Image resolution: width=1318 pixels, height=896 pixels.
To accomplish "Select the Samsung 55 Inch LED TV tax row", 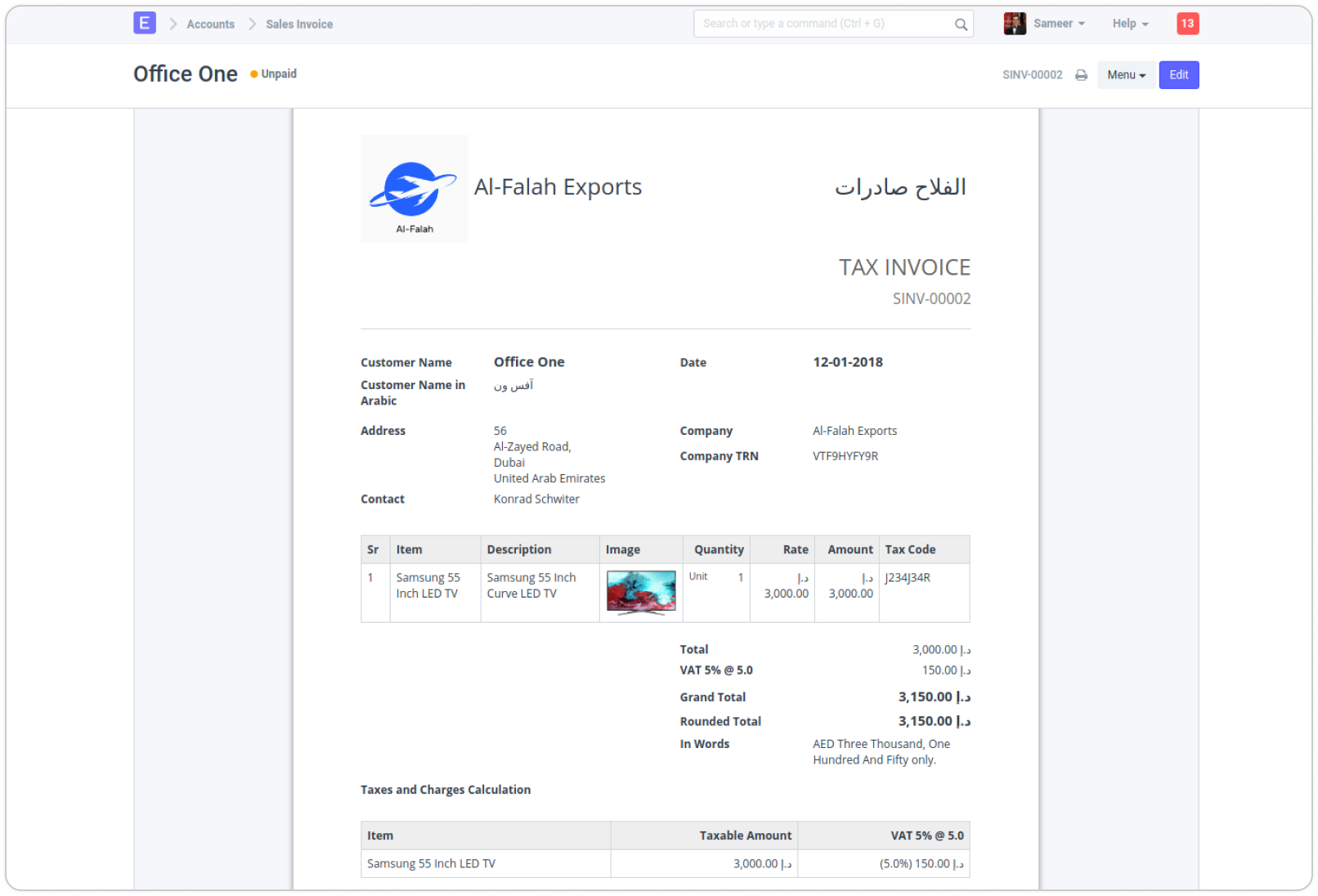I will coord(665,864).
